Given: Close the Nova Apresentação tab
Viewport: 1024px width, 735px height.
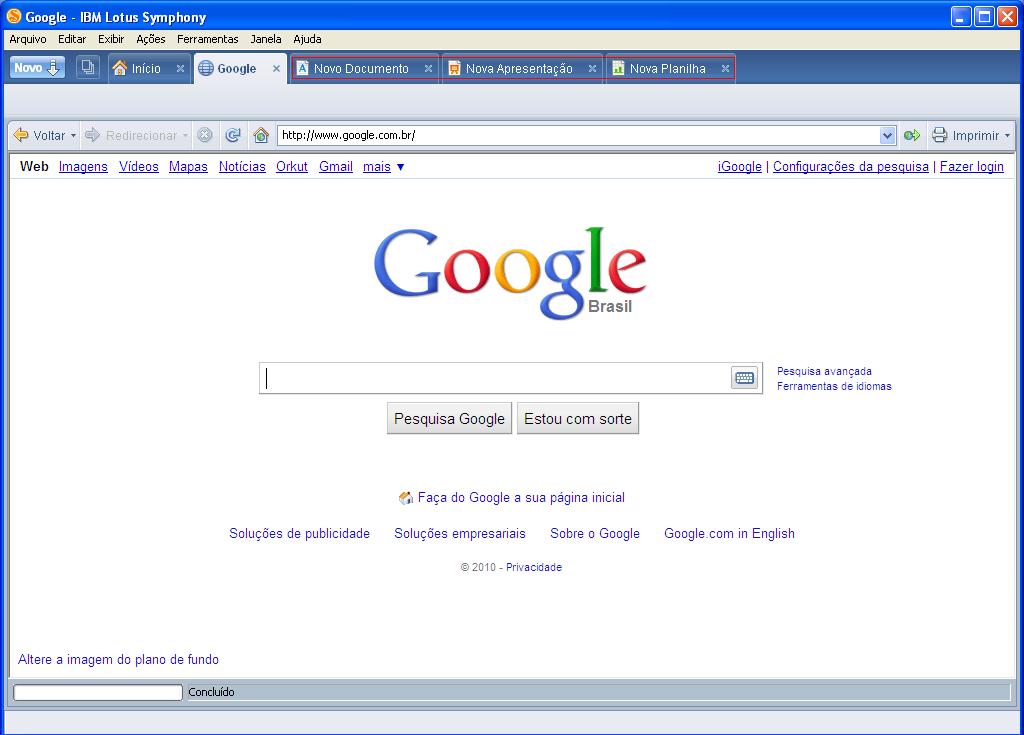Looking at the screenshot, I should pyautogui.click(x=592, y=68).
